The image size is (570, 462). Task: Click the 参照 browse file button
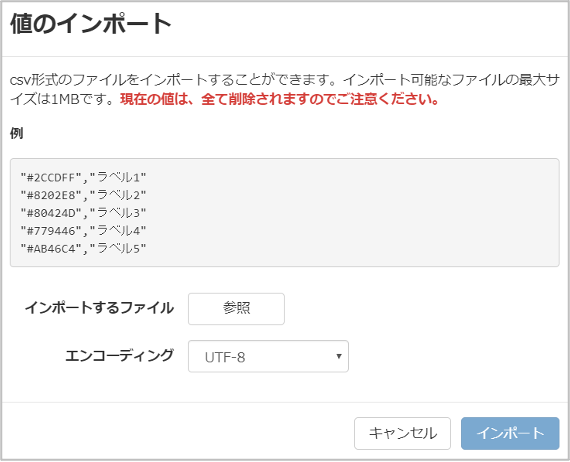pos(236,309)
